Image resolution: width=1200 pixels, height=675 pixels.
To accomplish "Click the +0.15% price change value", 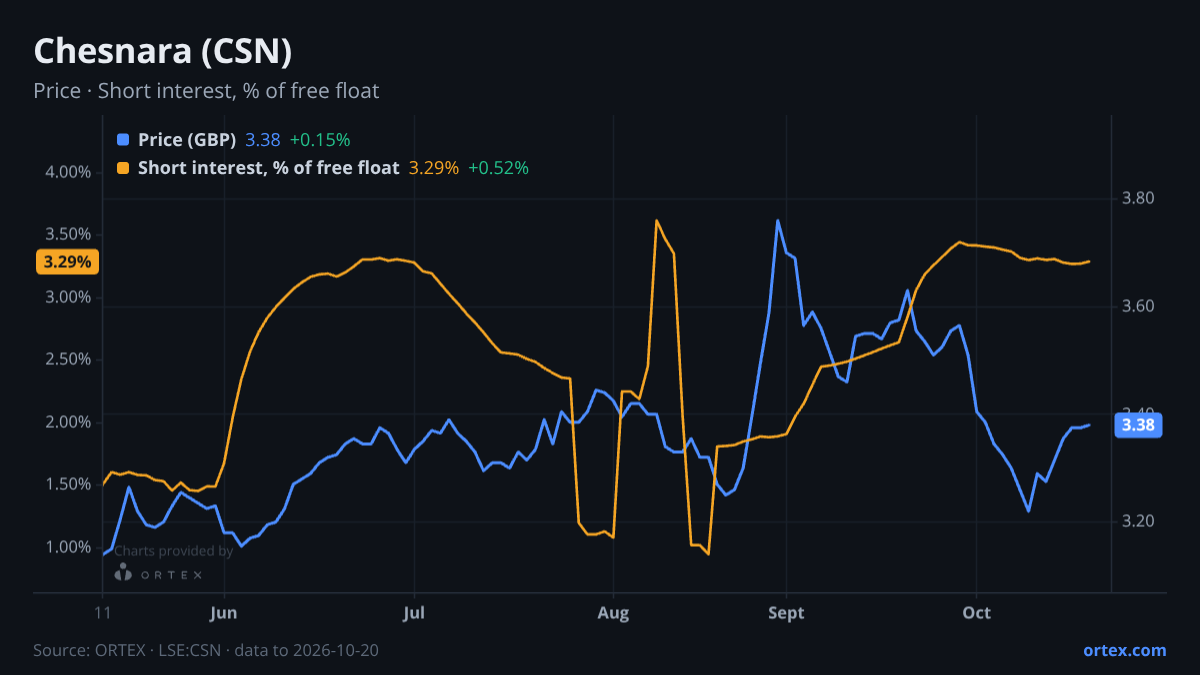I will 320,140.
